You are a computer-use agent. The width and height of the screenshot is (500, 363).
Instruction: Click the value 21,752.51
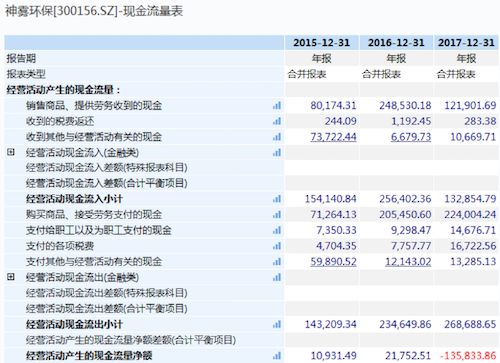[408, 356]
